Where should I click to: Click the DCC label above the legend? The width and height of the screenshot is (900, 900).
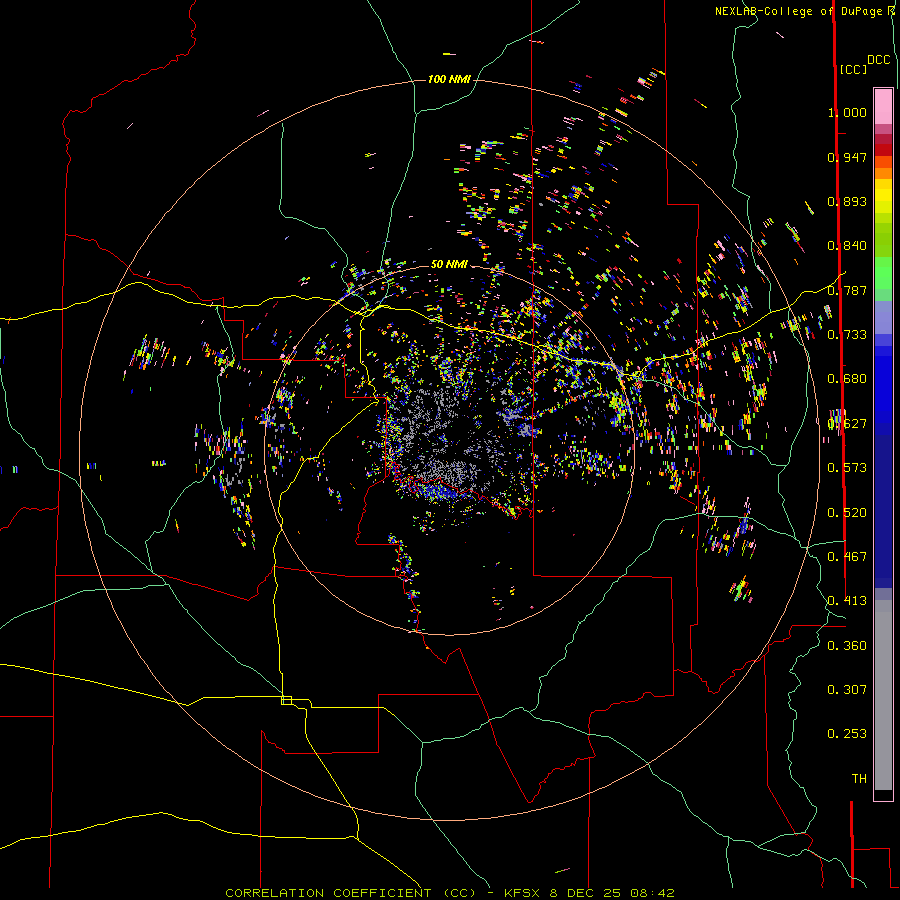coord(878,60)
